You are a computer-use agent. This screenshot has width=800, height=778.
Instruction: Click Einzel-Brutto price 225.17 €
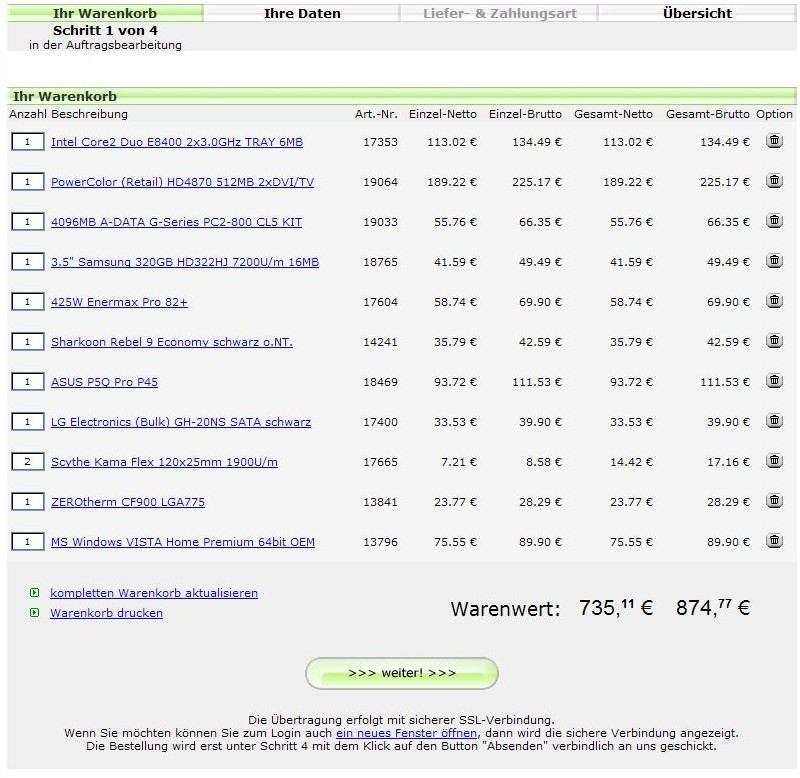click(537, 182)
